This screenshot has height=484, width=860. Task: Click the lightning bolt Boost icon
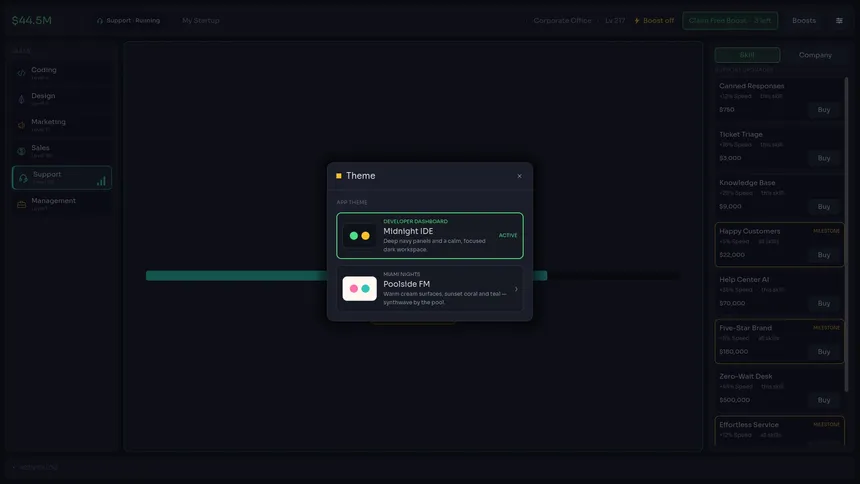[637, 21]
